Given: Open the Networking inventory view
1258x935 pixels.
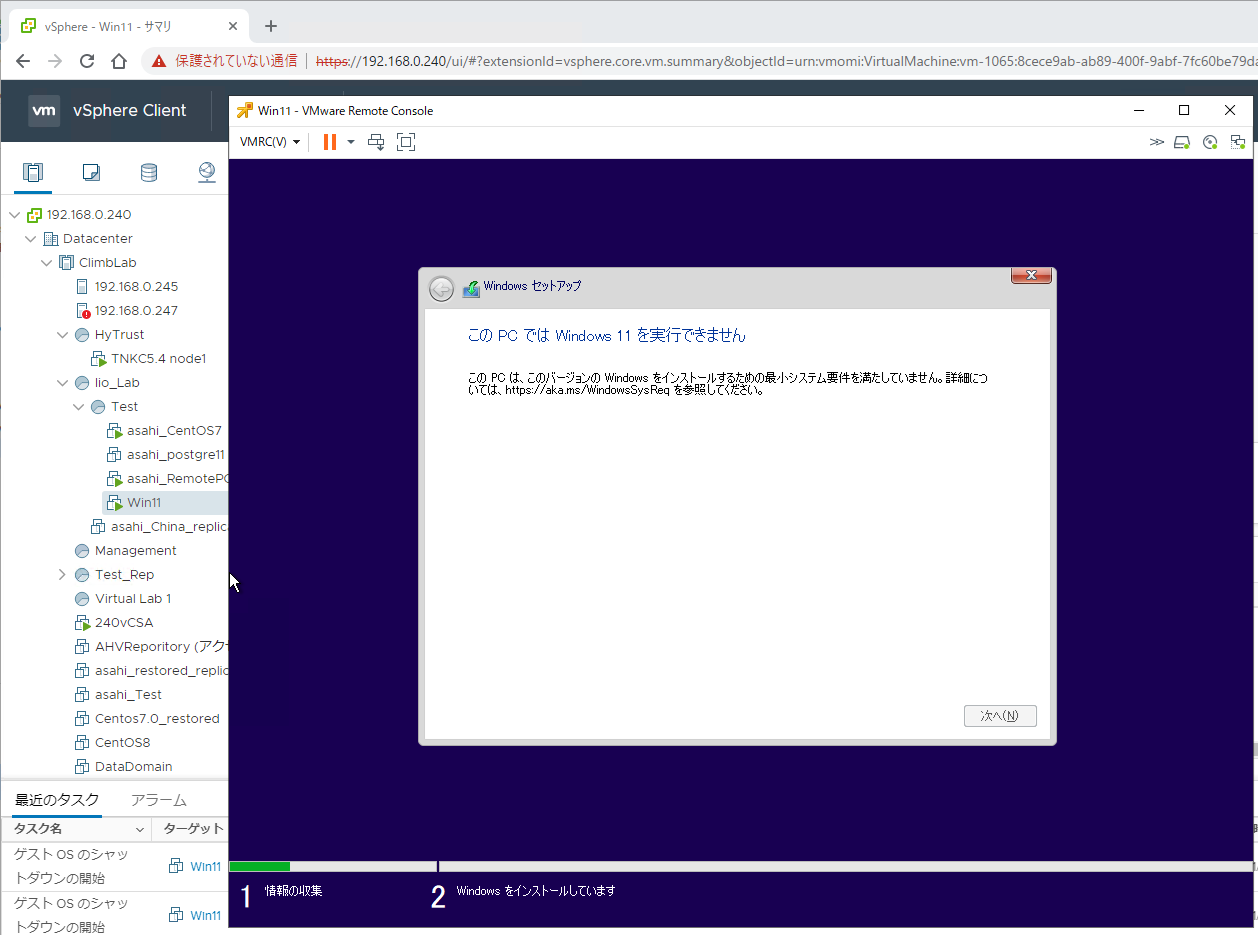Looking at the screenshot, I should pyautogui.click(x=207, y=173).
